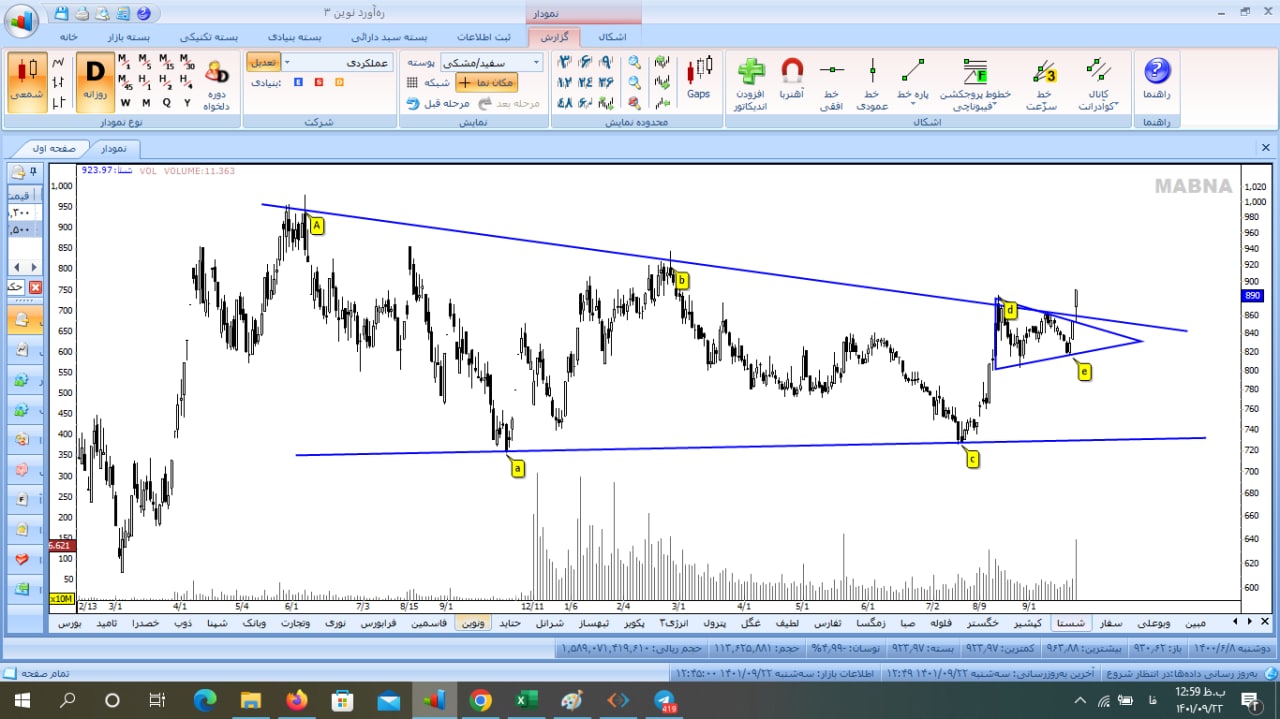Select horizontal line (خط افقی) tool
Viewport: 1280px width, 719px height.
point(832,83)
